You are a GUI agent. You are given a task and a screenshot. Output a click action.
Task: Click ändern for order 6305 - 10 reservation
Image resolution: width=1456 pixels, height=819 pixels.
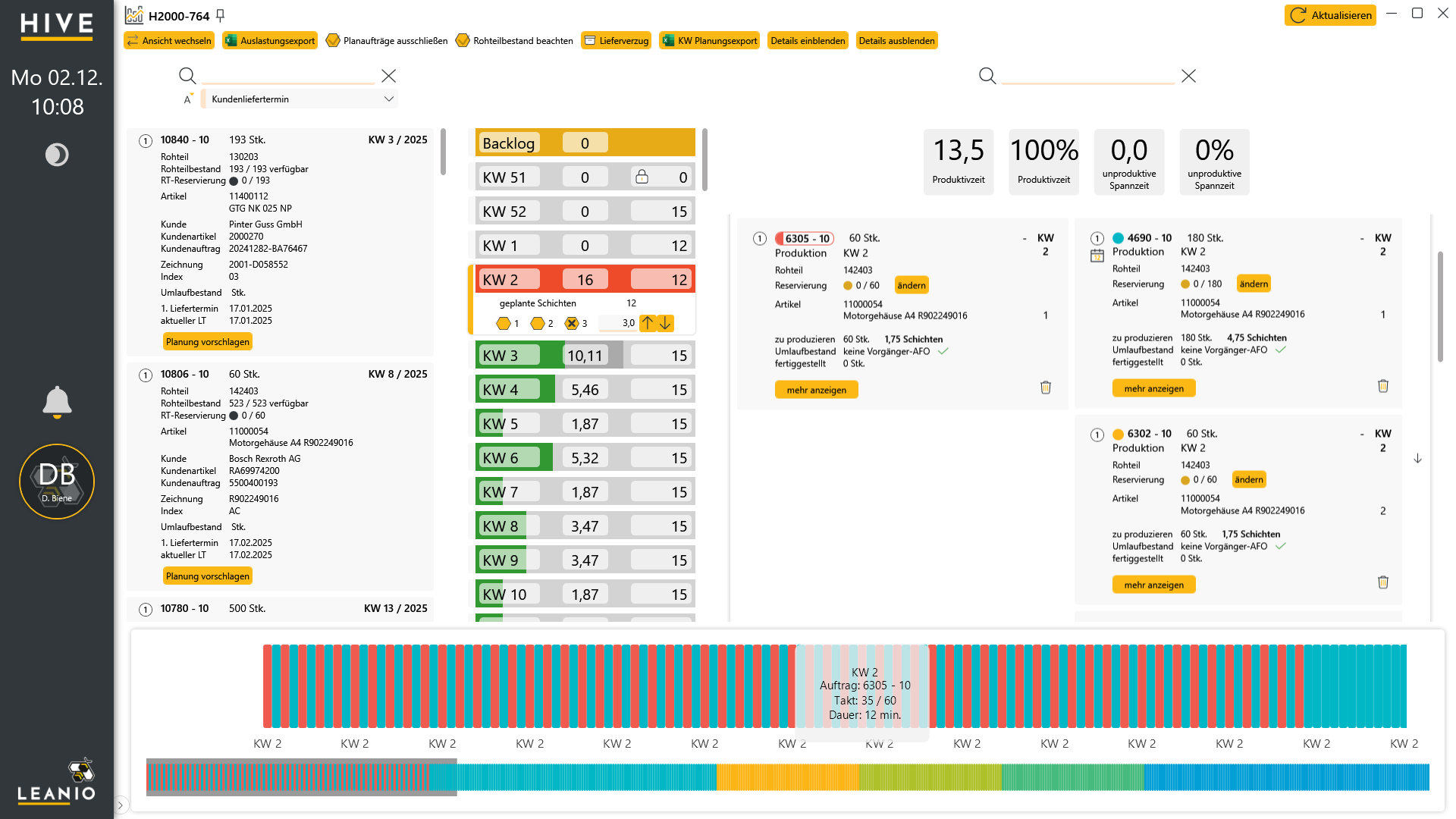[x=912, y=285]
